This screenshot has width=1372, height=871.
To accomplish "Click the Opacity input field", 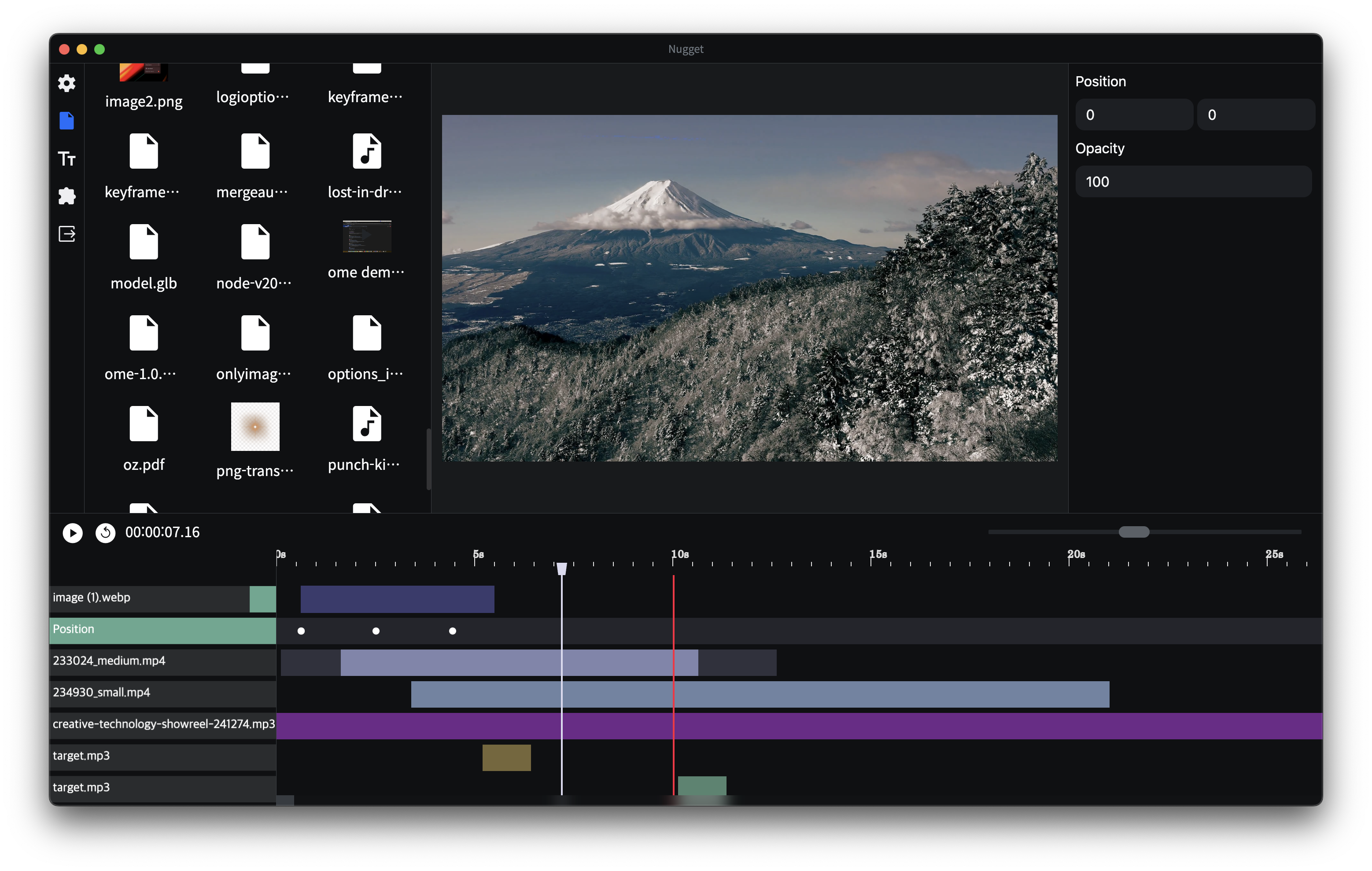I will tap(1193, 182).
